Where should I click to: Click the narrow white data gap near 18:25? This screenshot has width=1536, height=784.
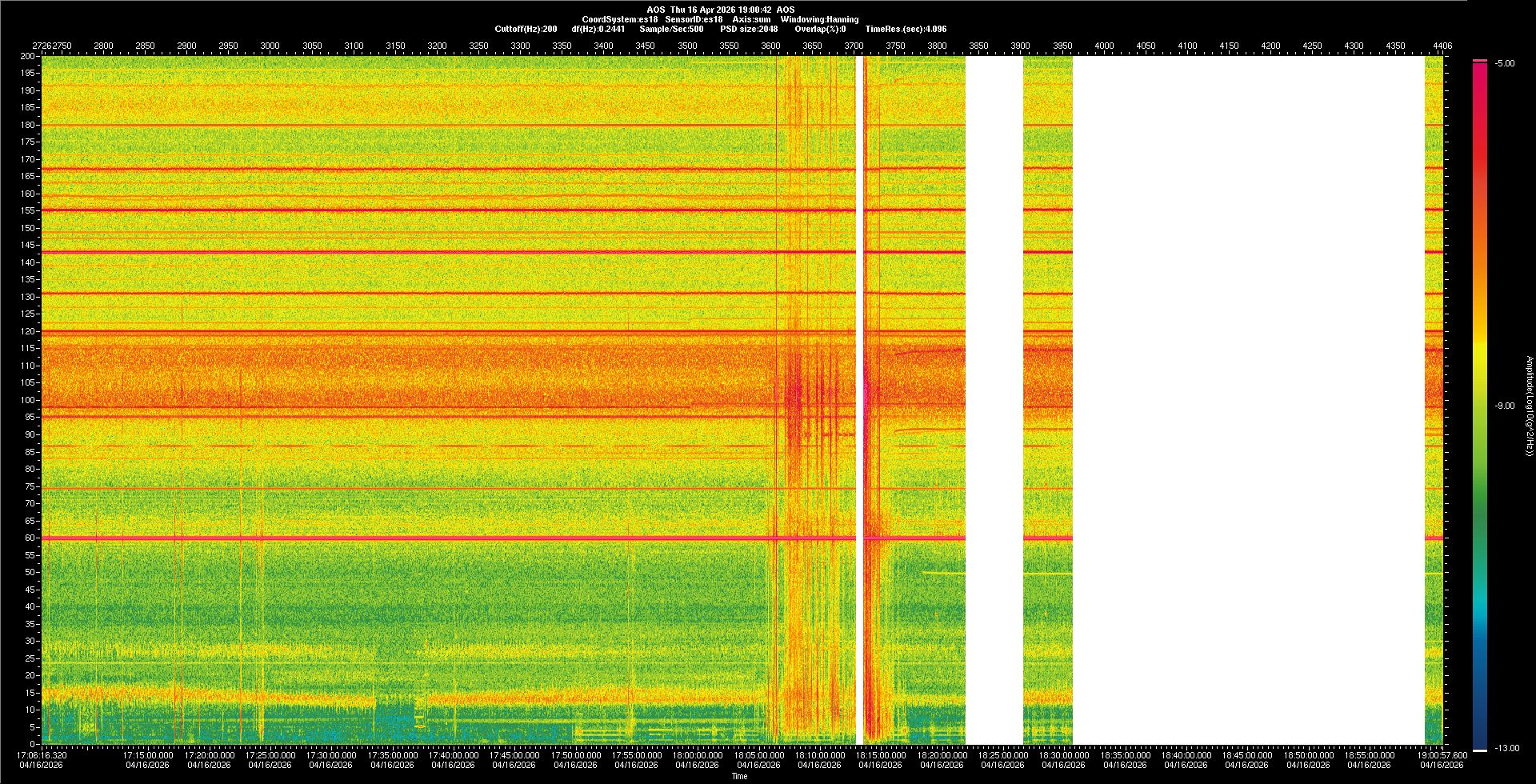(x=994, y=400)
